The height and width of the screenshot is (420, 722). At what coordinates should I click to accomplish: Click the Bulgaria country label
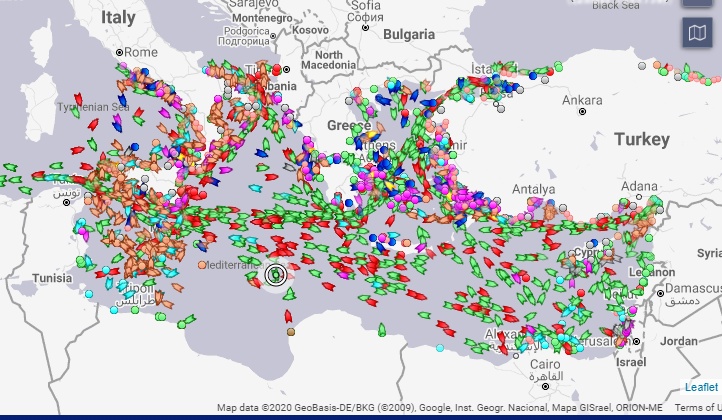[x=407, y=34]
